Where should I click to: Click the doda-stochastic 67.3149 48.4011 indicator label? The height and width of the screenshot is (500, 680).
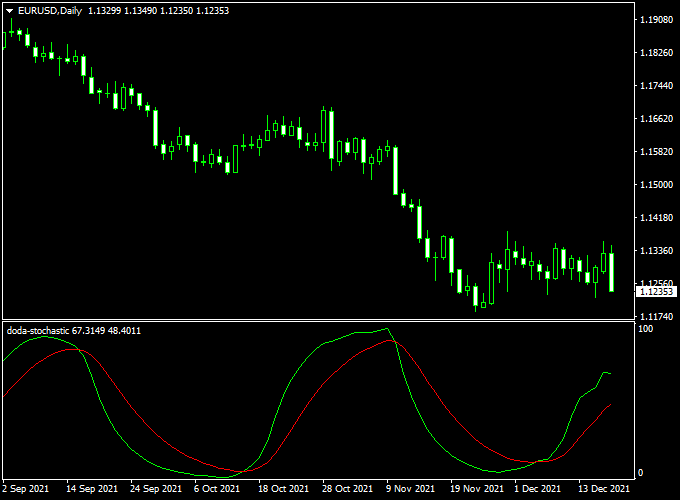[74, 331]
